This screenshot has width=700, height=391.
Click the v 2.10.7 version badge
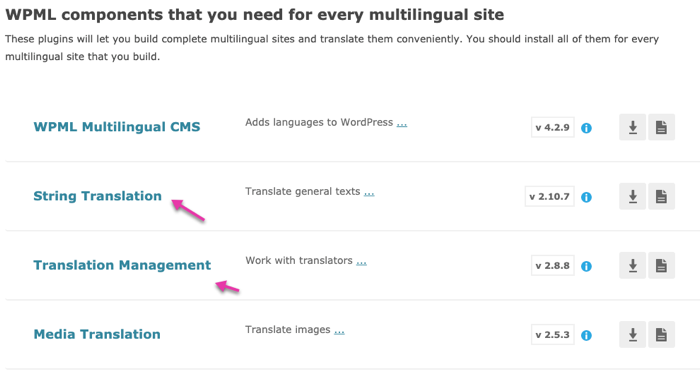(550, 197)
